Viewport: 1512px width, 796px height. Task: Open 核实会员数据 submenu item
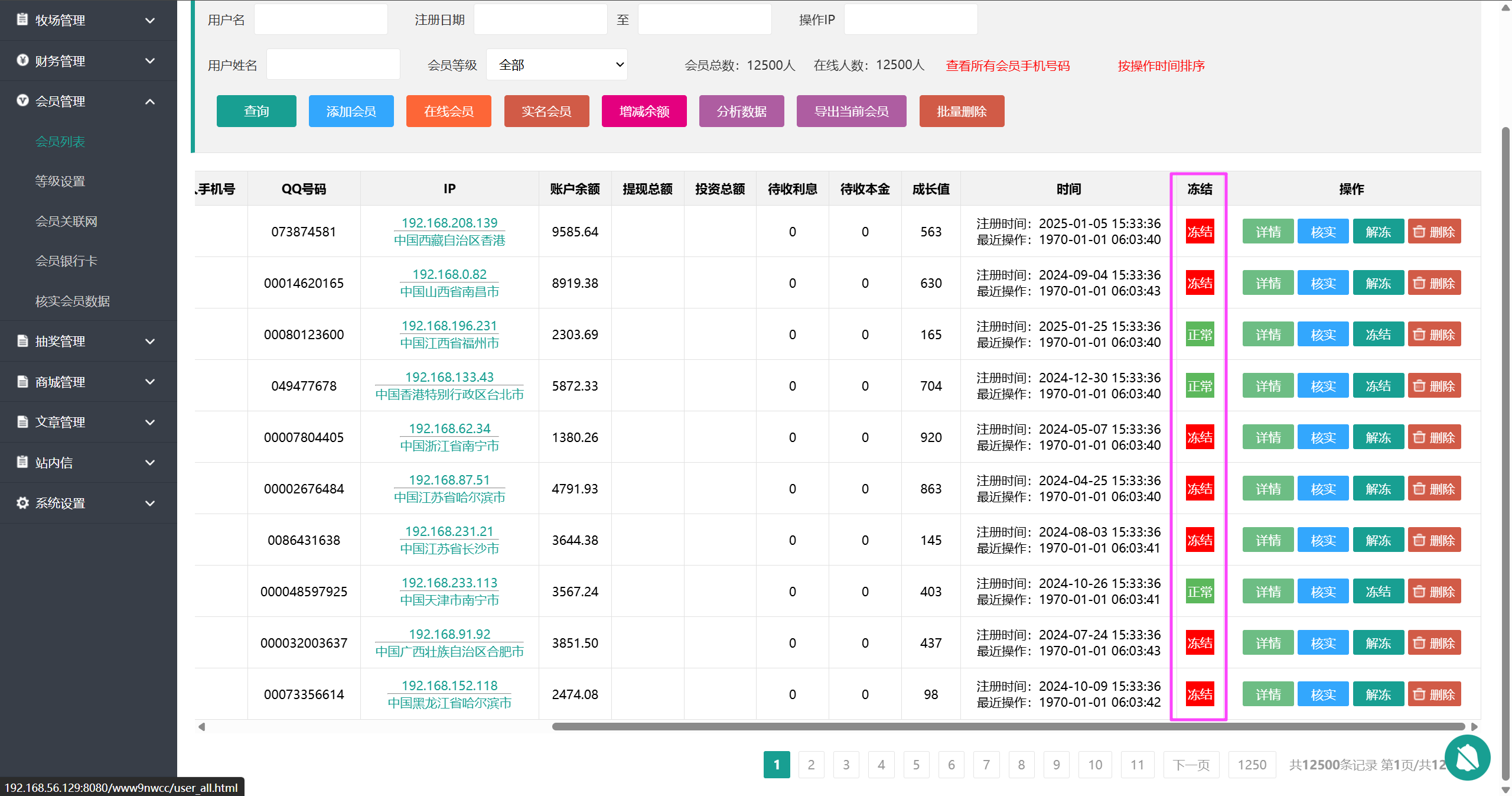tap(73, 301)
